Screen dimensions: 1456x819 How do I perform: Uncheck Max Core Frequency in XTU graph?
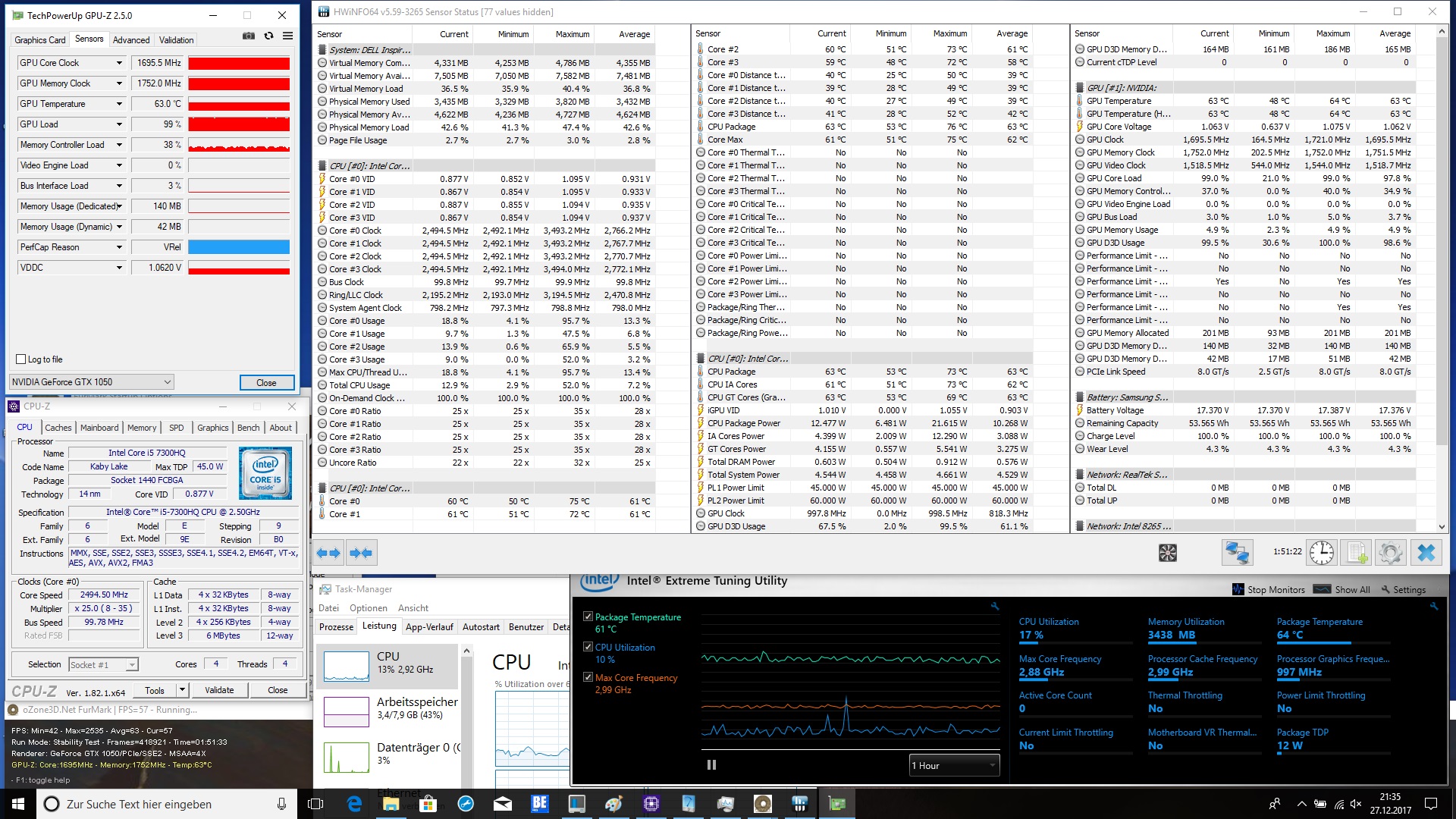click(588, 677)
